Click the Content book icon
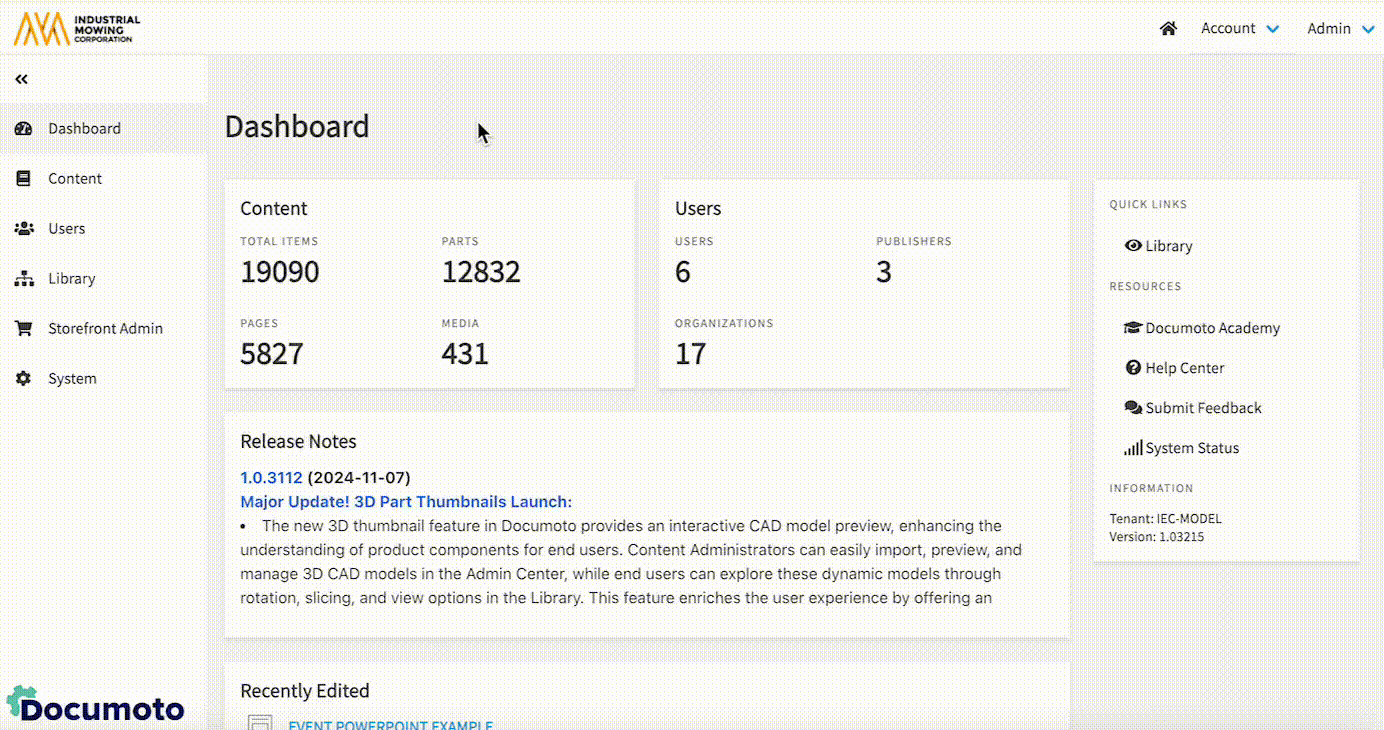The height and width of the screenshot is (730, 1384). point(24,179)
